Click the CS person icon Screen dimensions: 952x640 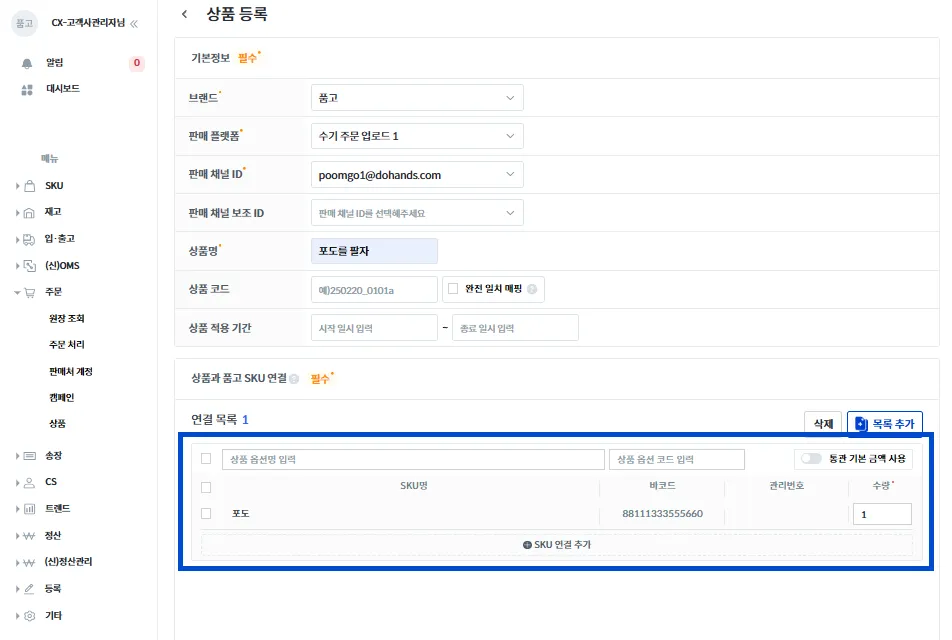(29, 483)
